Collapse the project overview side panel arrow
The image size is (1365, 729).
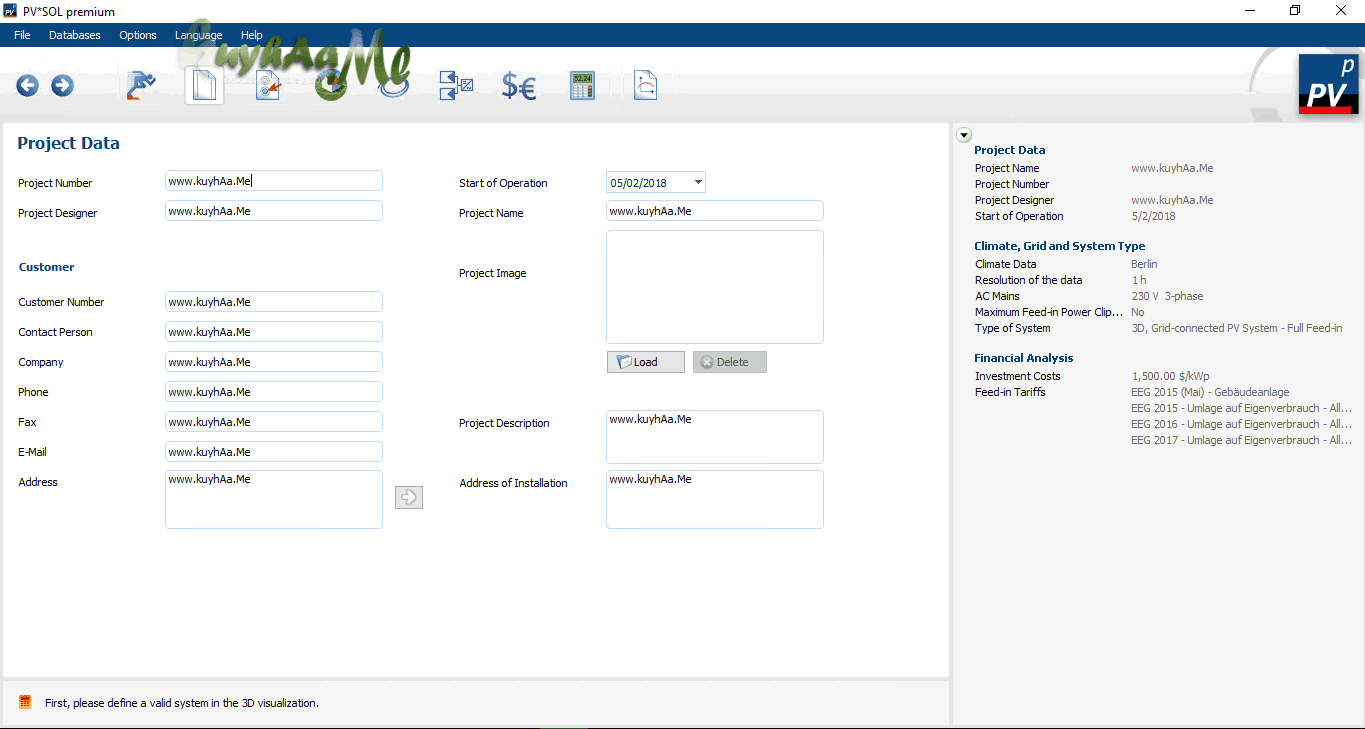964,135
